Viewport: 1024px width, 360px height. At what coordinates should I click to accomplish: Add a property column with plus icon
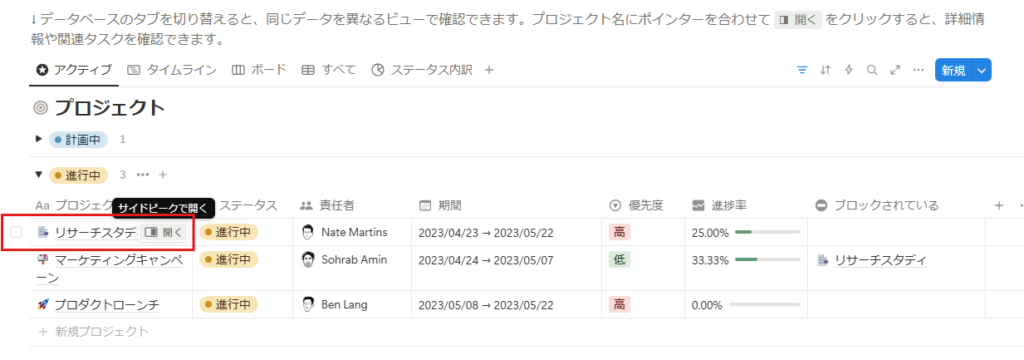tap(999, 206)
